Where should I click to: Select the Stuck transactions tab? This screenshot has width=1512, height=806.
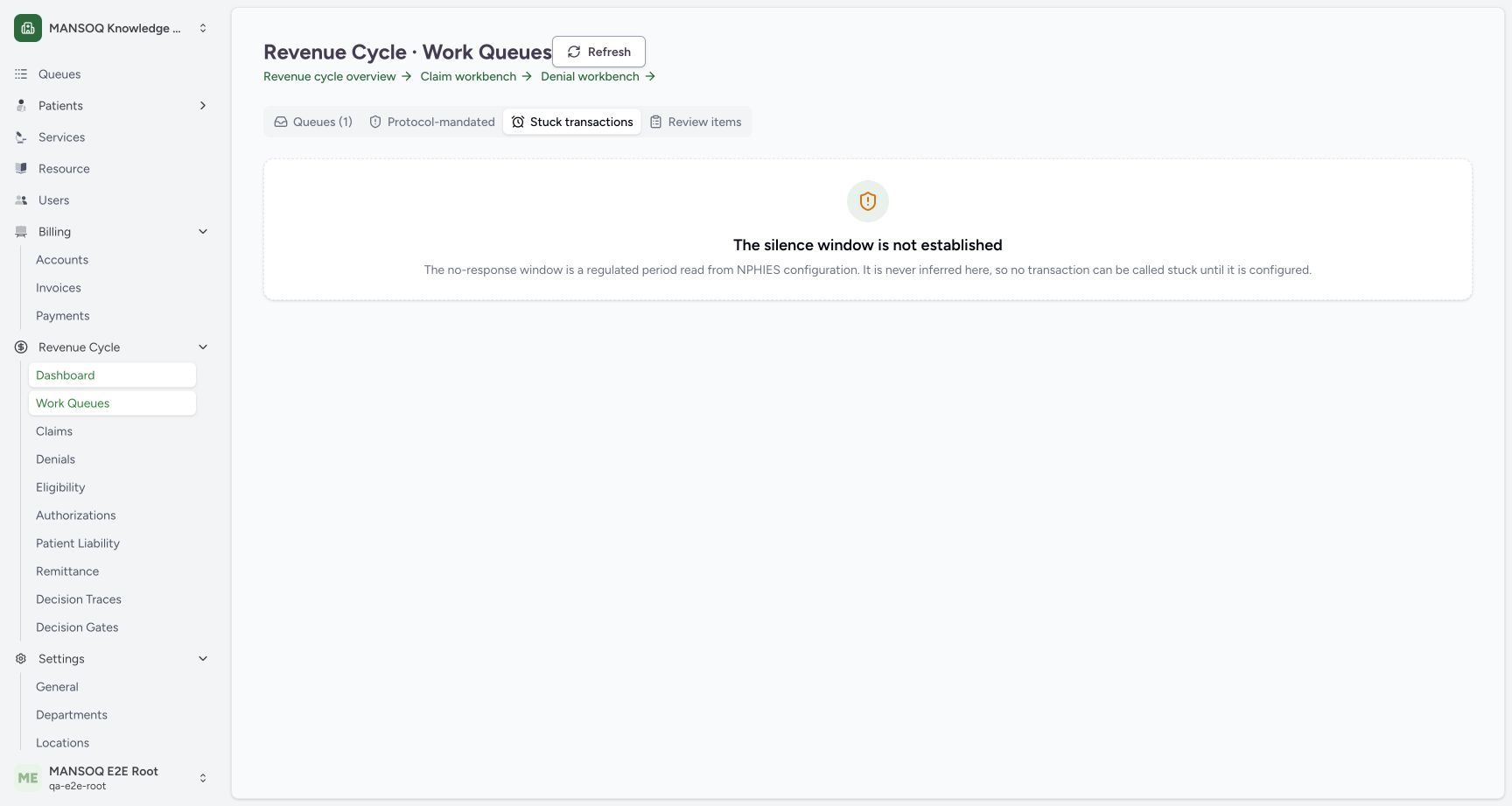[x=572, y=122]
